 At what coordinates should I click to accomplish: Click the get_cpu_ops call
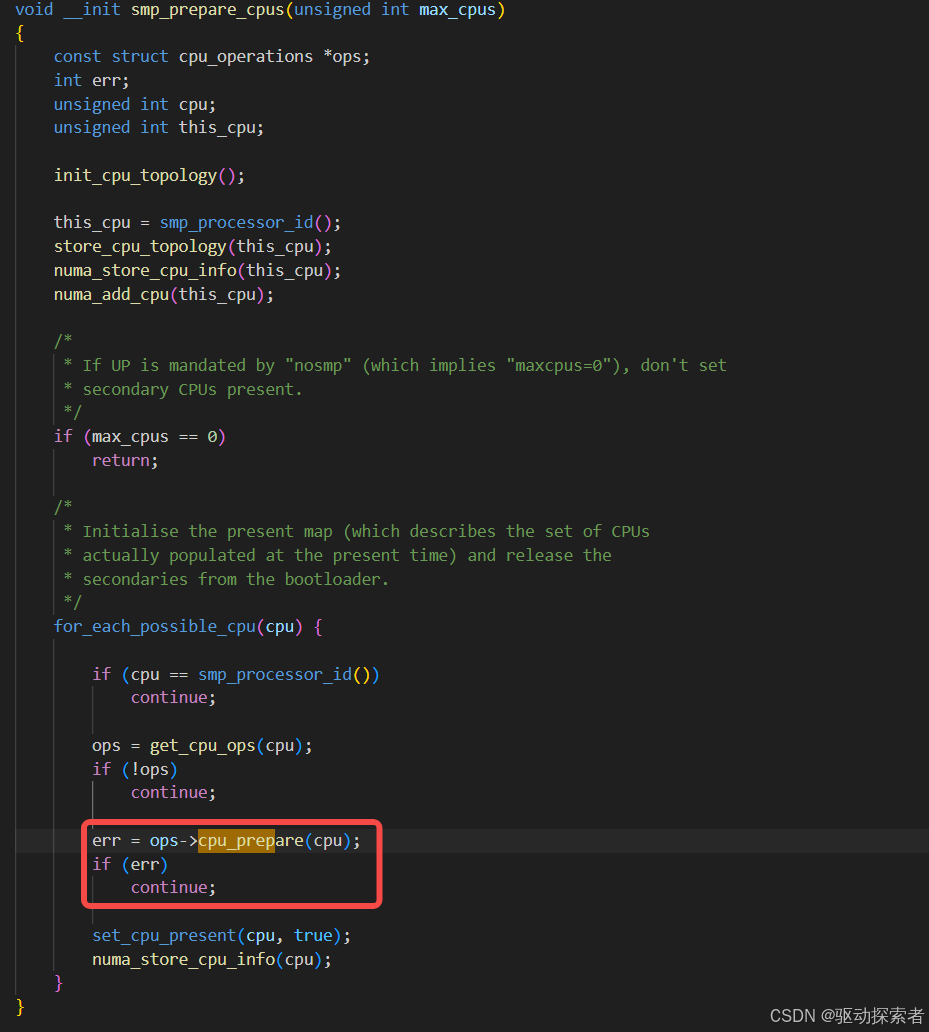click(x=202, y=746)
